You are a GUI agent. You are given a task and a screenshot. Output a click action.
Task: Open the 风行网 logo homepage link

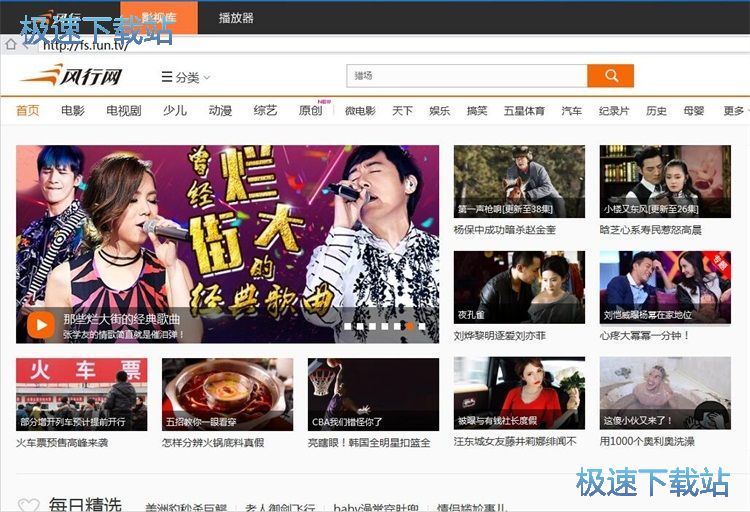pos(72,76)
